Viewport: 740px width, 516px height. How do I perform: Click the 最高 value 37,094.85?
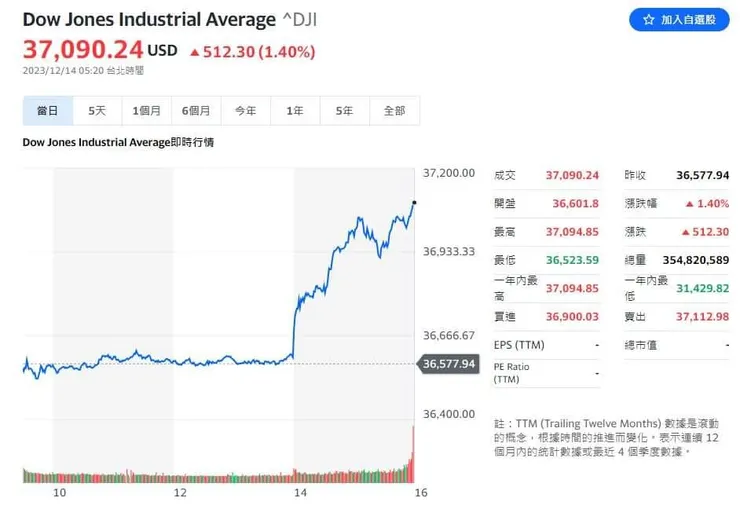point(572,232)
